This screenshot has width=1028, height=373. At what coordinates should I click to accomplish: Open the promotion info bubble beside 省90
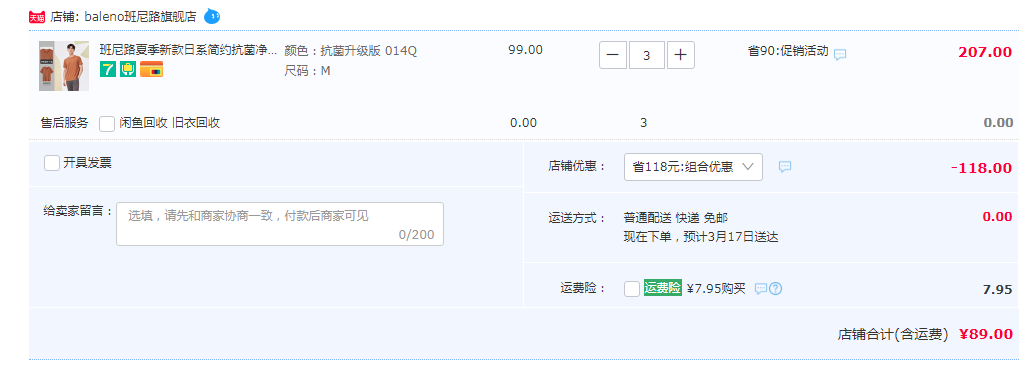click(x=840, y=54)
